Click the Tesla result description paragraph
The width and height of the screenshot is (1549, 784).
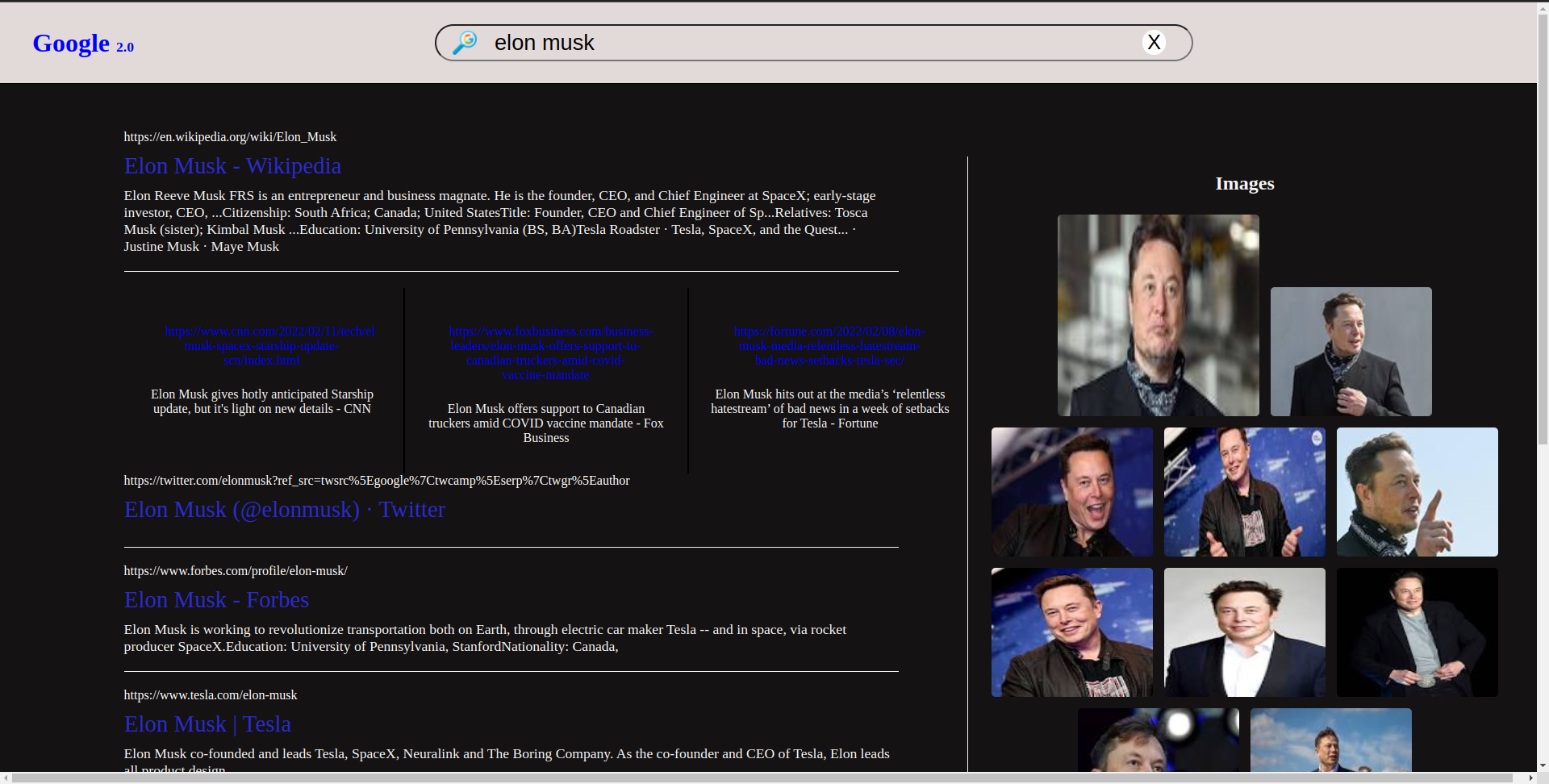[x=507, y=761]
